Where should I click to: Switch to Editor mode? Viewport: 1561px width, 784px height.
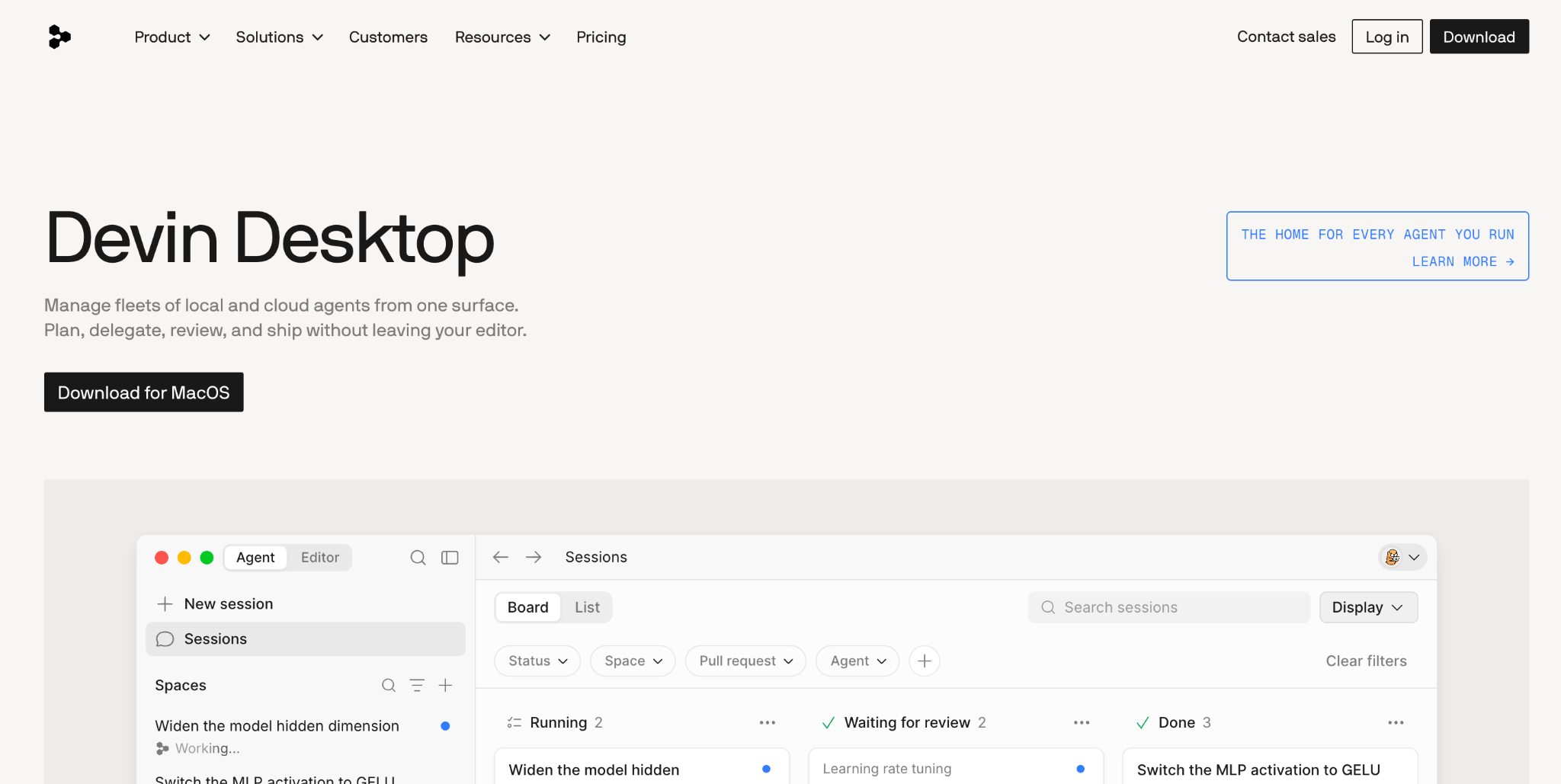point(320,558)
